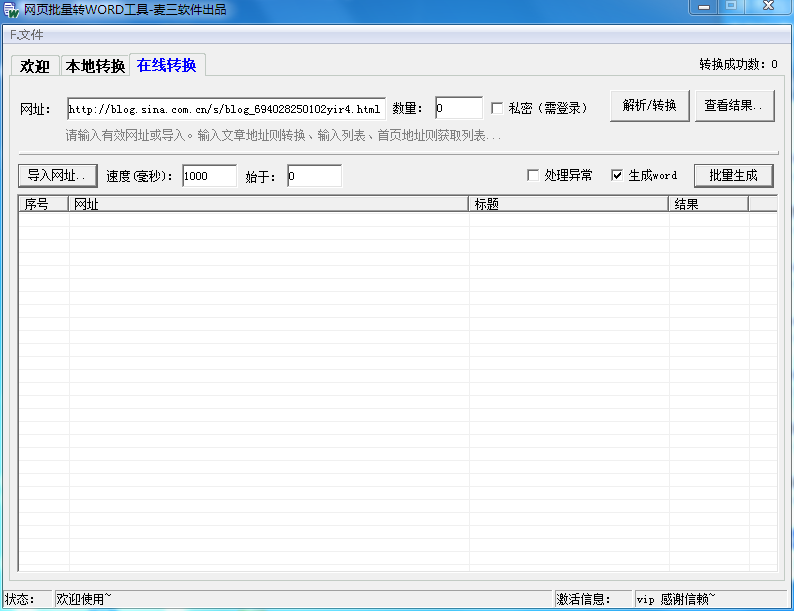The image size is (794, 611).
Task: Focus the 网址 URL input field
Action: 226,108
